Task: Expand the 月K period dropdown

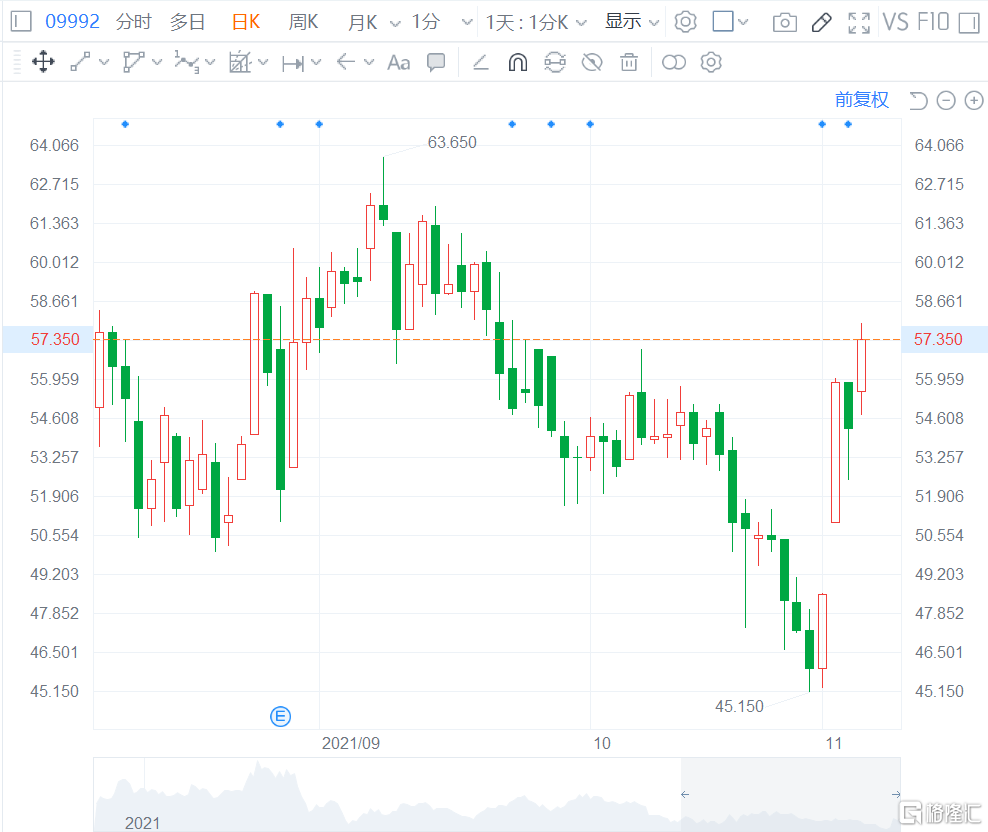Action: tap(393, 22)
